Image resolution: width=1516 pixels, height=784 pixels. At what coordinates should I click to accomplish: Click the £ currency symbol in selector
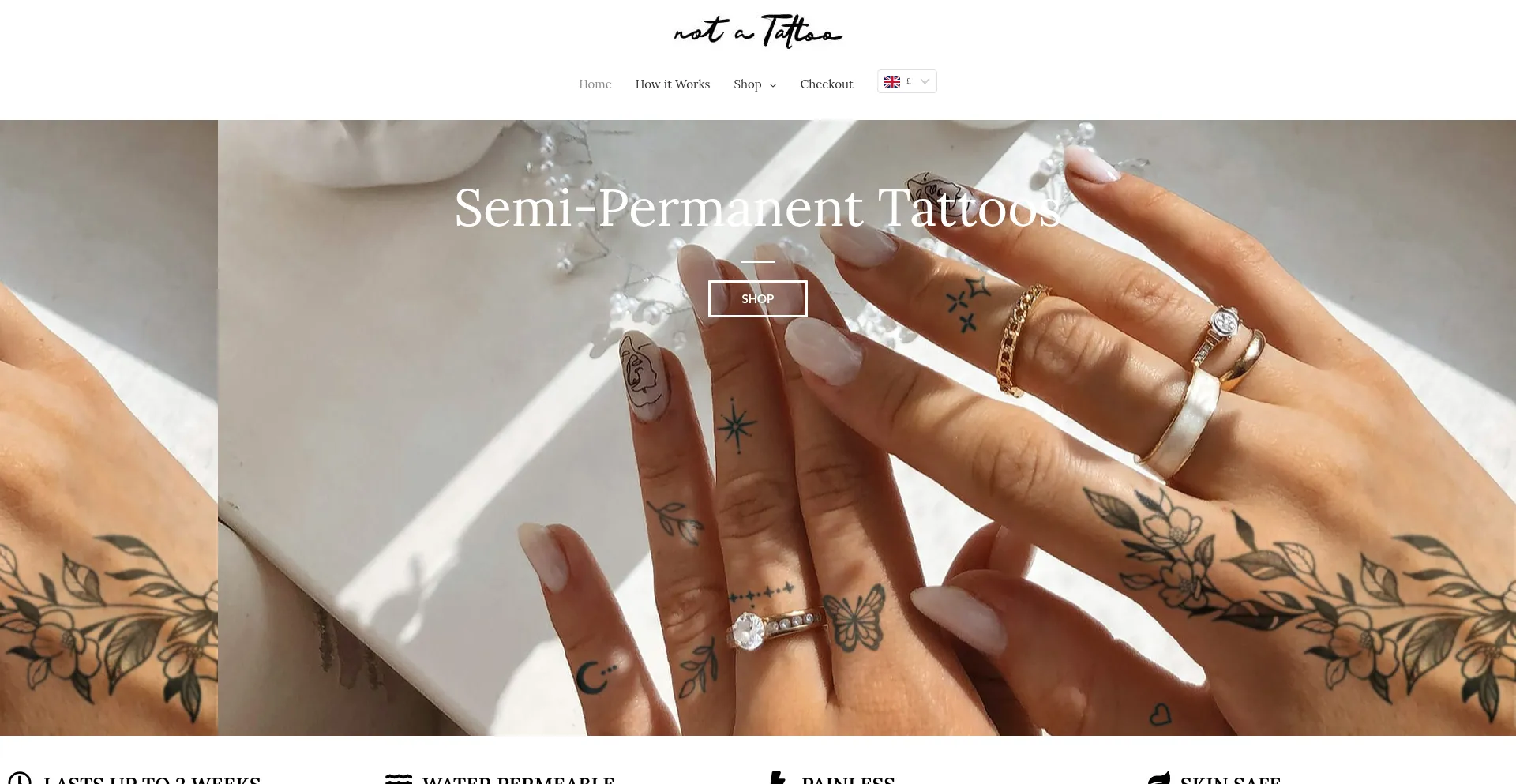point(909,81)
